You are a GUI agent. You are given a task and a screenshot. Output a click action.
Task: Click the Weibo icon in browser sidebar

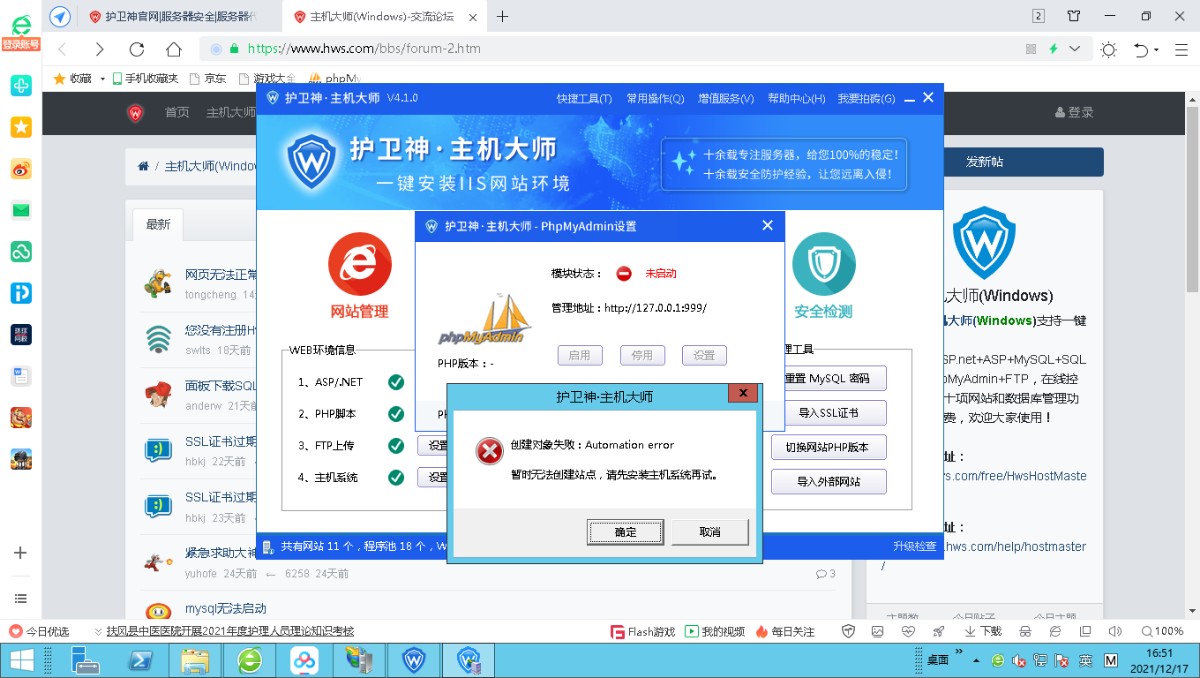[x=21, y=169]
